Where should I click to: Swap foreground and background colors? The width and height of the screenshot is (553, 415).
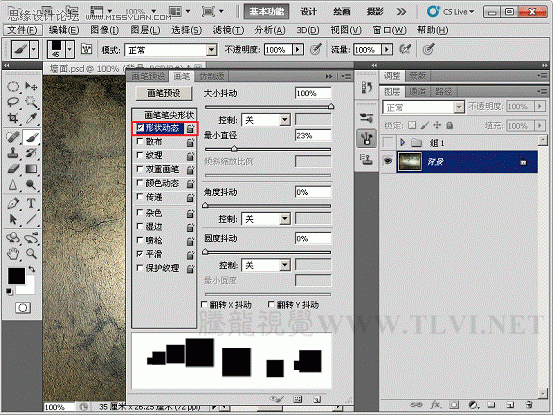pos(32,269)
